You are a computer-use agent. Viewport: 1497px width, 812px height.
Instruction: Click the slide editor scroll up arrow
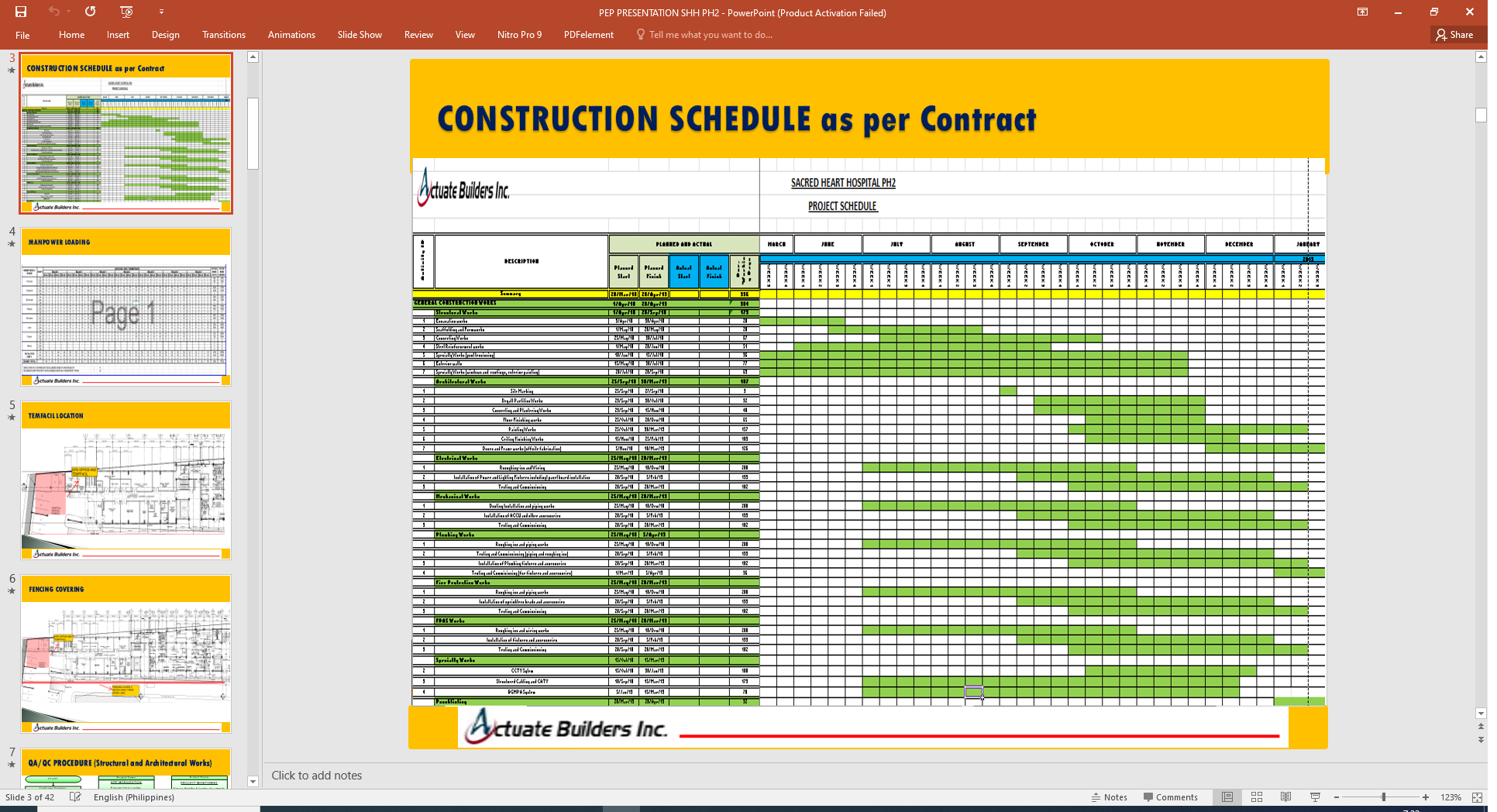click(x=1481, y=57)
